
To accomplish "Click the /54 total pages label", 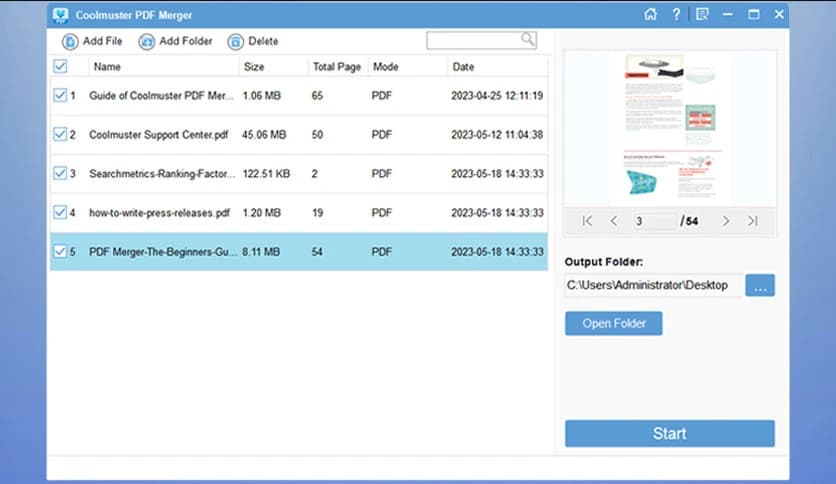I will click(689, 221).
